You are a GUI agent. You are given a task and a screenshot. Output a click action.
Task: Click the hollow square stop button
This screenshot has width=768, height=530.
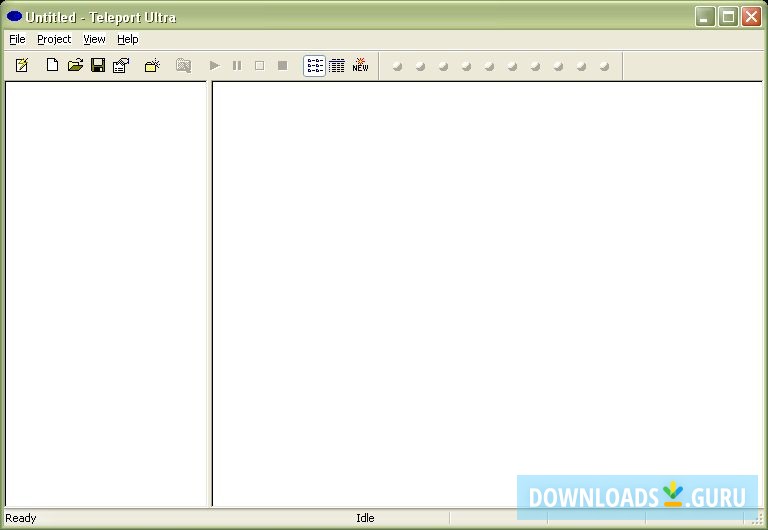tap(260, 65)
